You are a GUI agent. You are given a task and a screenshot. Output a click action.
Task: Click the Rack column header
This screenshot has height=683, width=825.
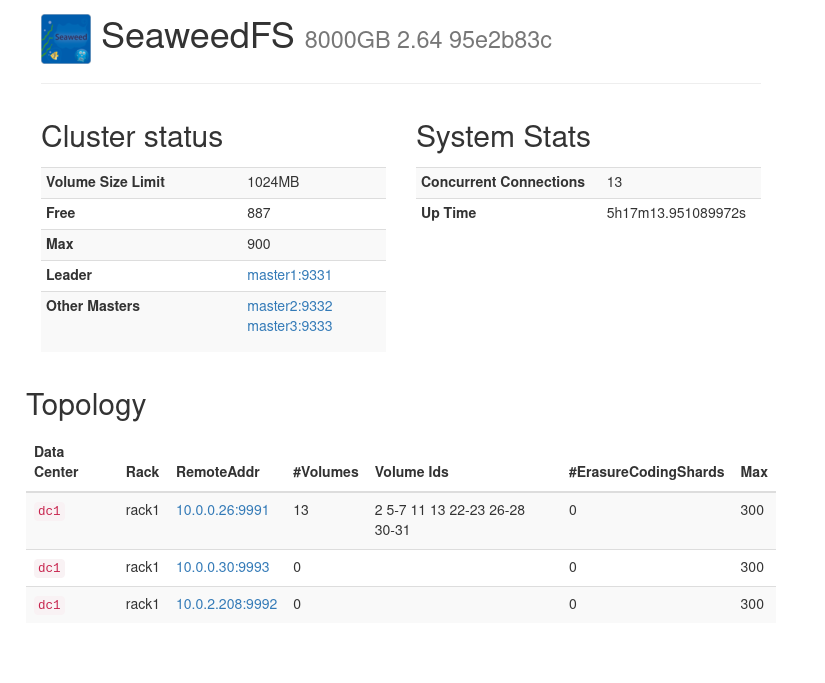point(142,472)
